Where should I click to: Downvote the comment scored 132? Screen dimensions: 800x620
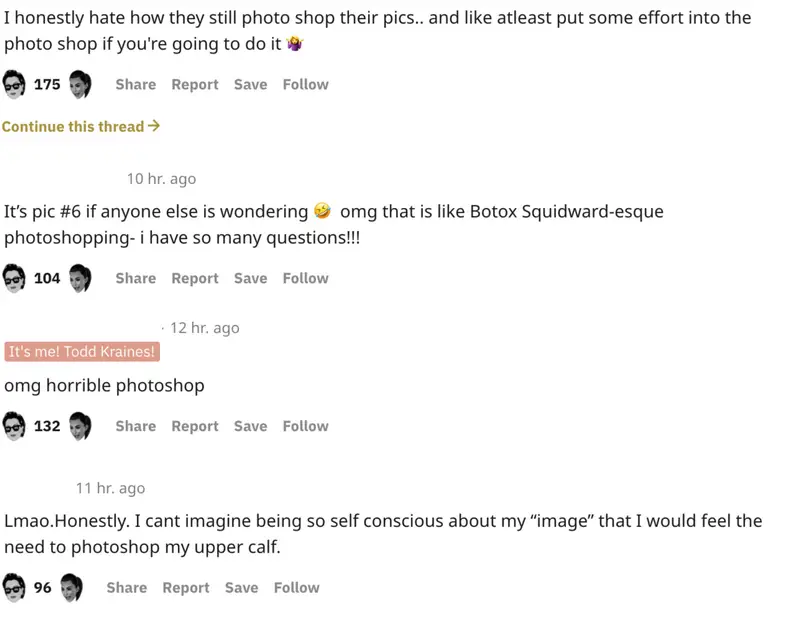click(80, 426)
